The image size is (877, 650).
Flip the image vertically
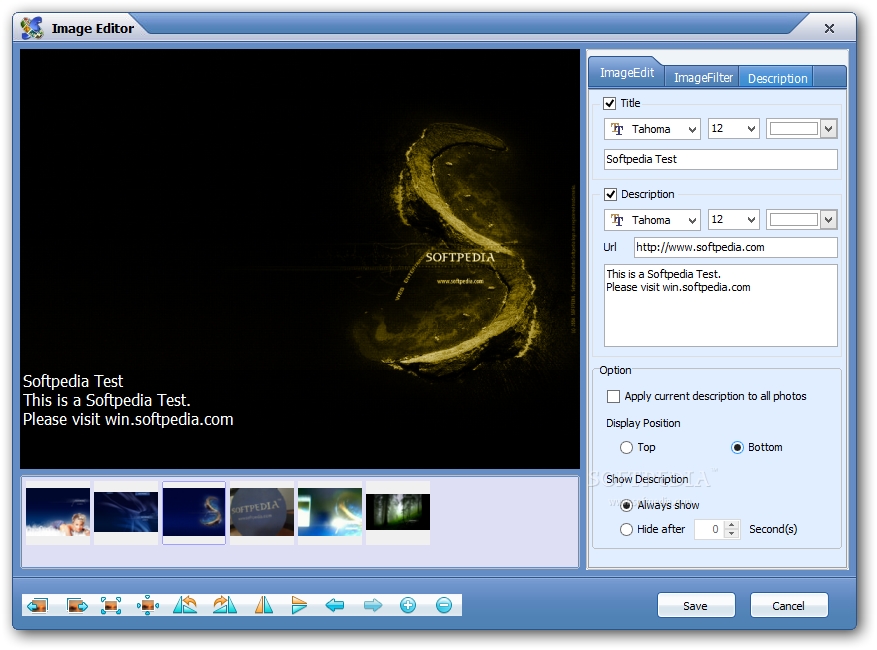coord(299,605)
